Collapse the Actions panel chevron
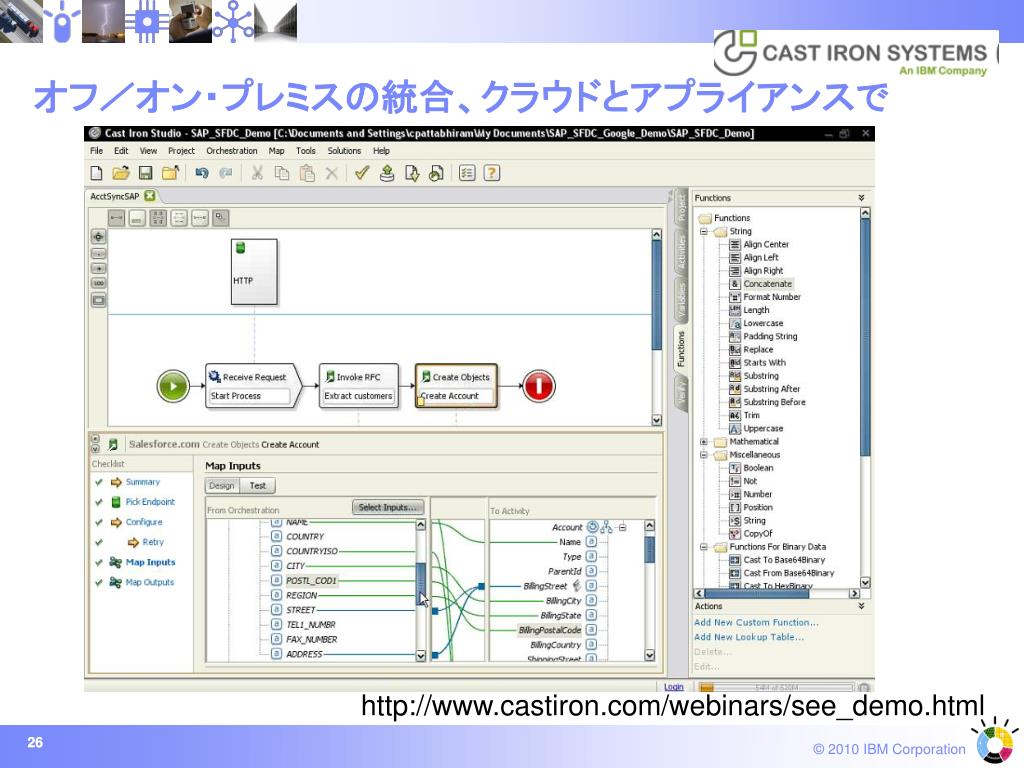1024x768 pixels. point(861,606)
